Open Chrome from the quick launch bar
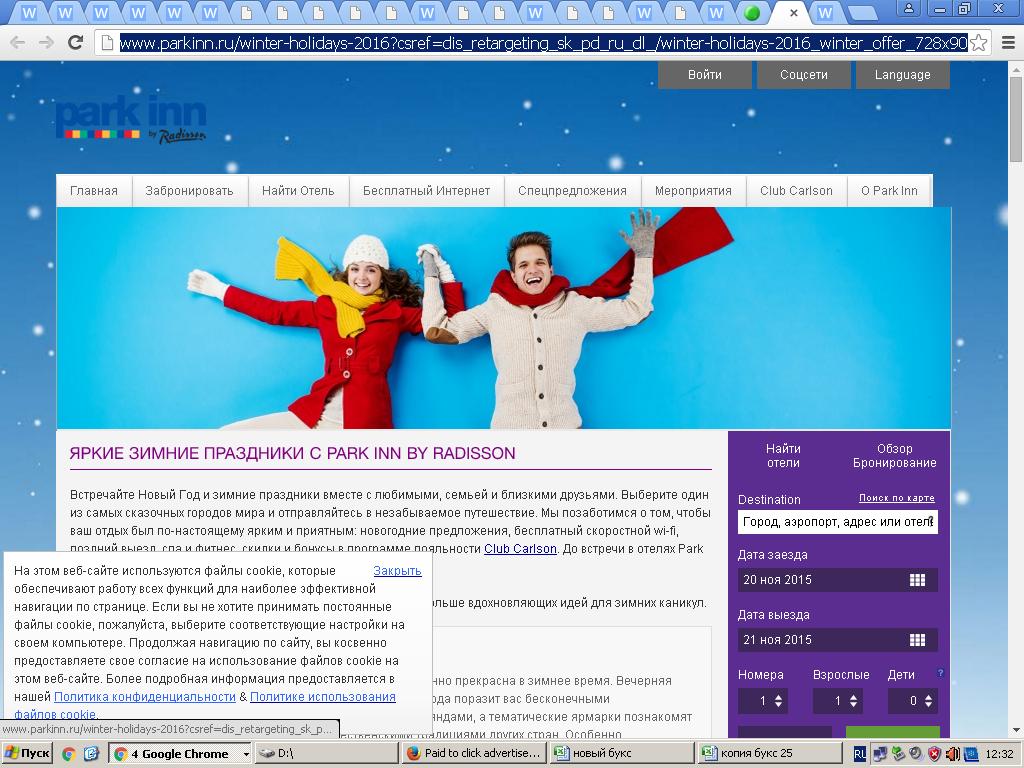Viewport: 1024px width, 768px height. [x=68, y=754]
